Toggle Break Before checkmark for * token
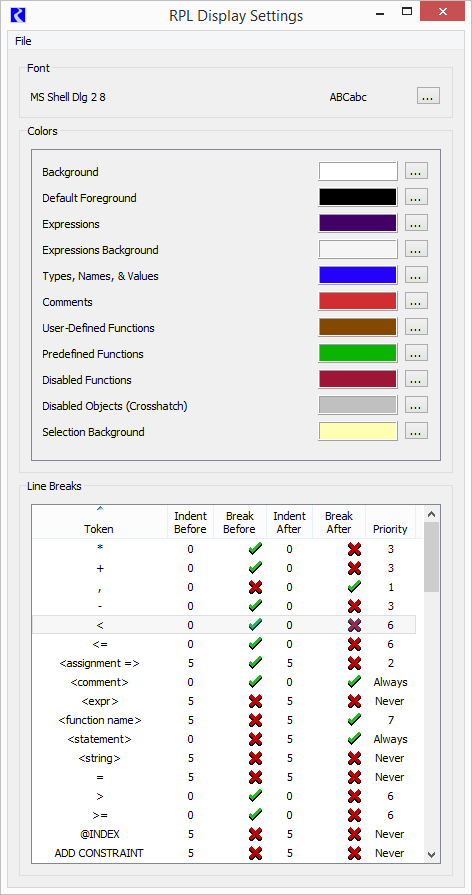Screen dimensions: 472x895 click(x=255, y=549)
